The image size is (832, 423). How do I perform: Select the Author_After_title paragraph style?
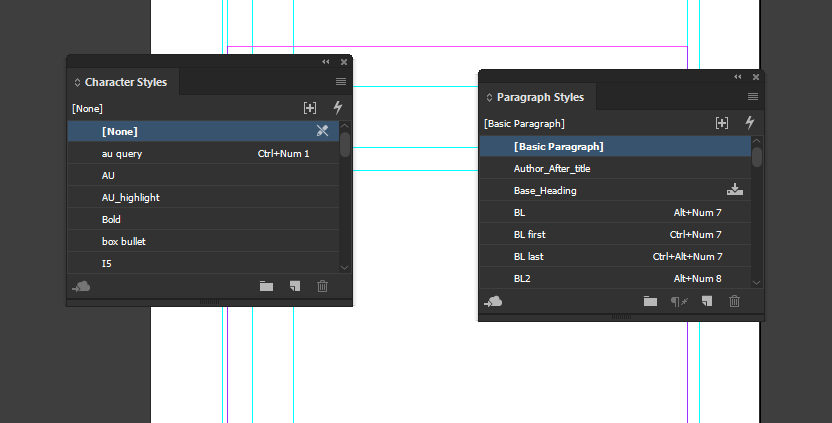click(x=552, y=169)
